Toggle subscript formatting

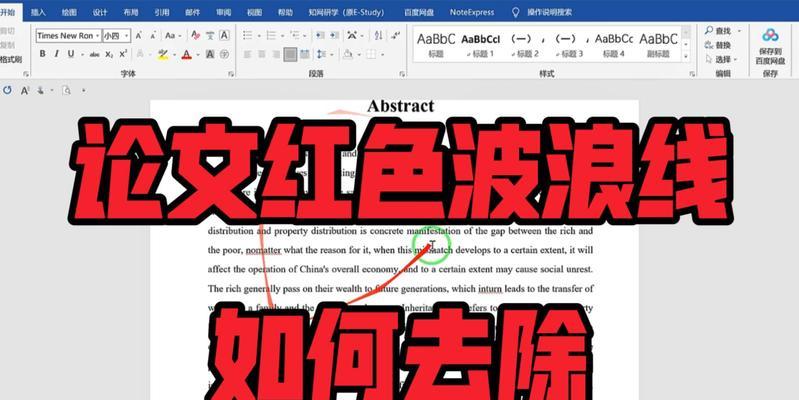109,55
